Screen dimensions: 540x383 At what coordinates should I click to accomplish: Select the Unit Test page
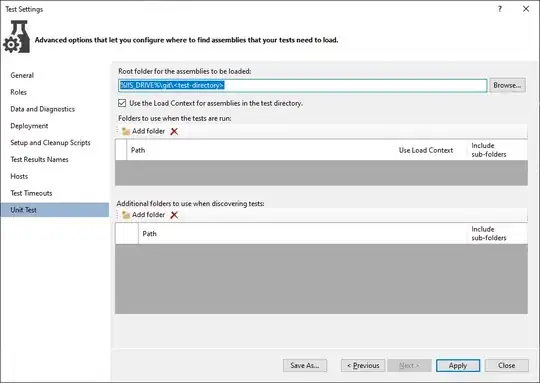coord(55,210)
